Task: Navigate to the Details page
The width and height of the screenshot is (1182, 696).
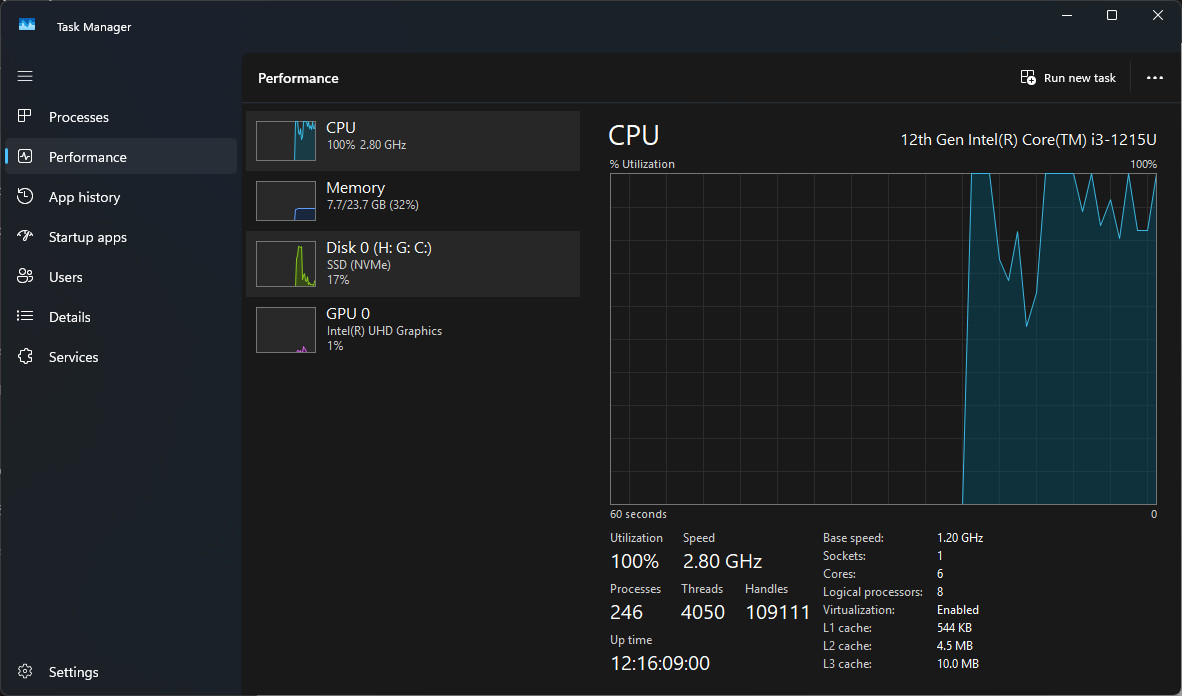Action: click(69, 317)
